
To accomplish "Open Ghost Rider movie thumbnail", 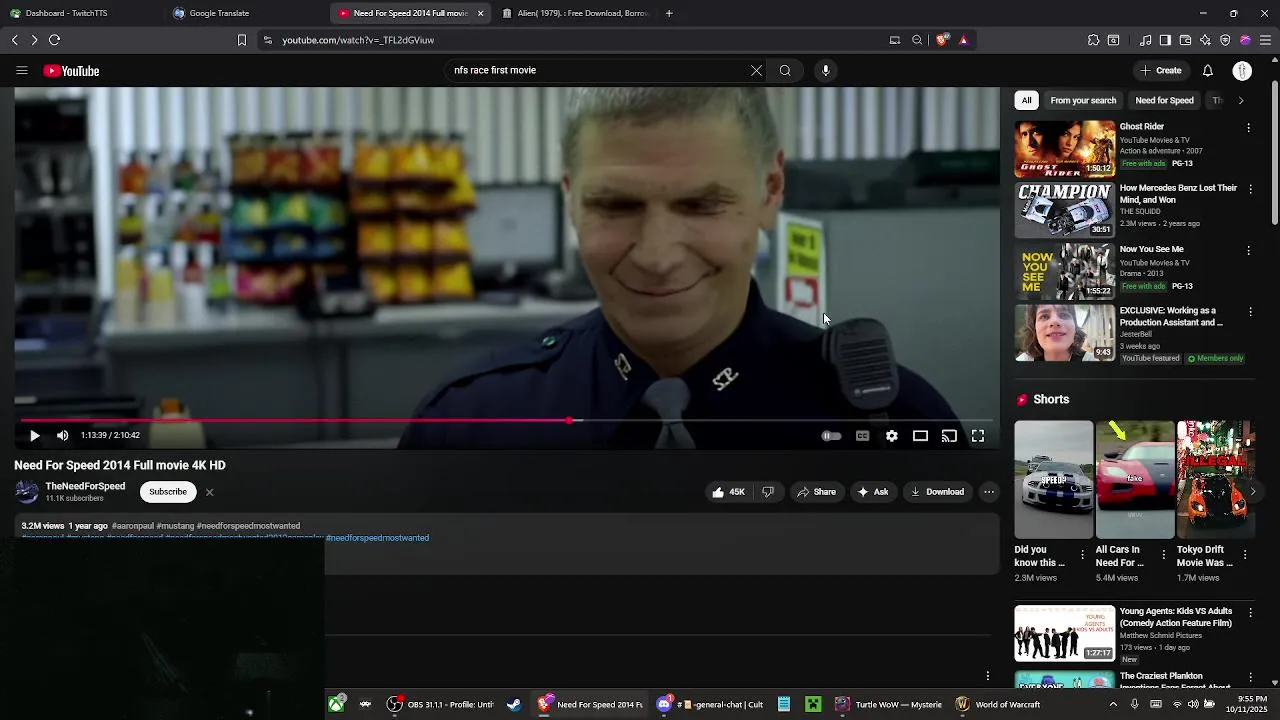I will pyautogui.click(x=1065, y=149).
